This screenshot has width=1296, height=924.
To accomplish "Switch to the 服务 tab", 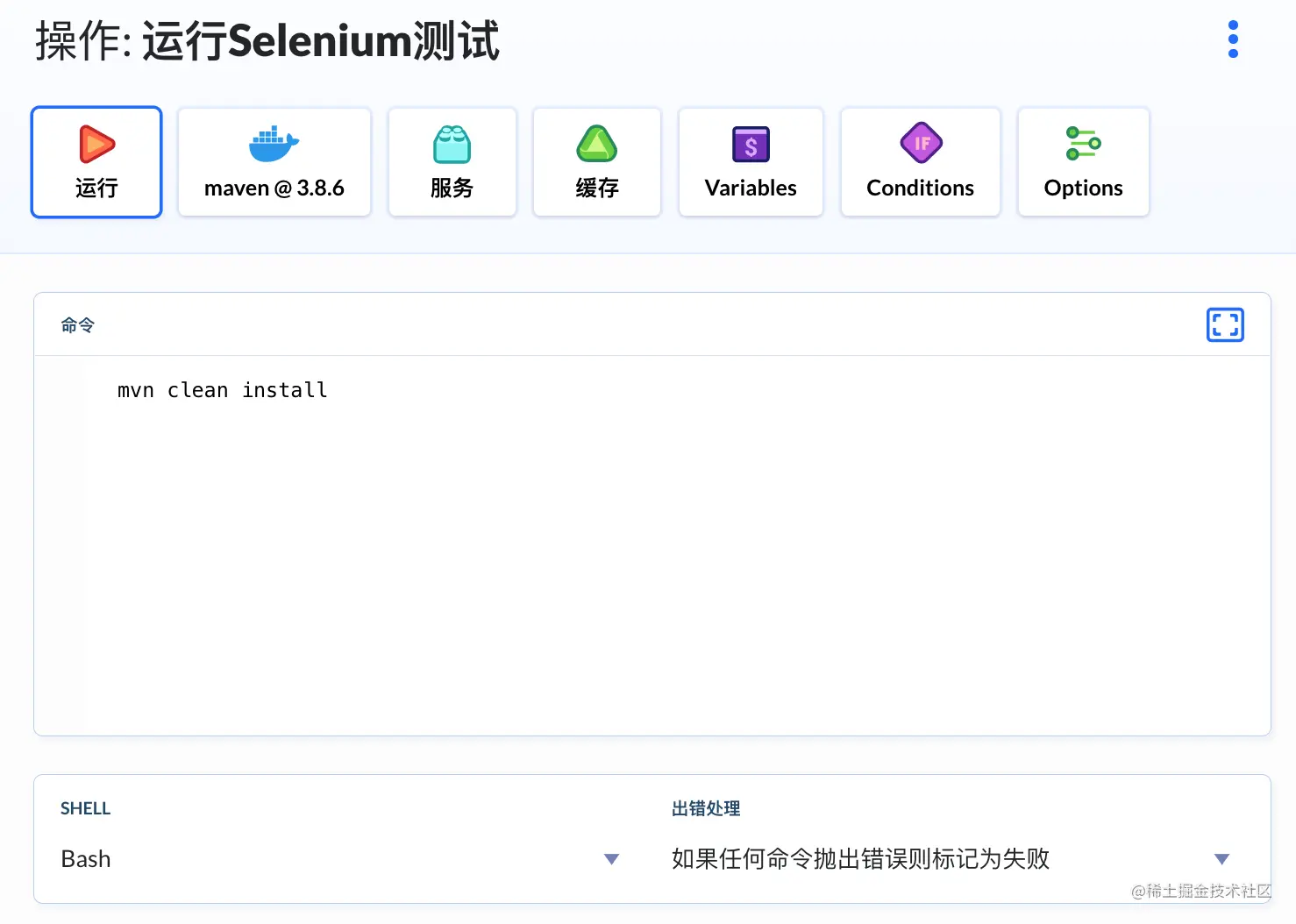I will pos(452,162).
